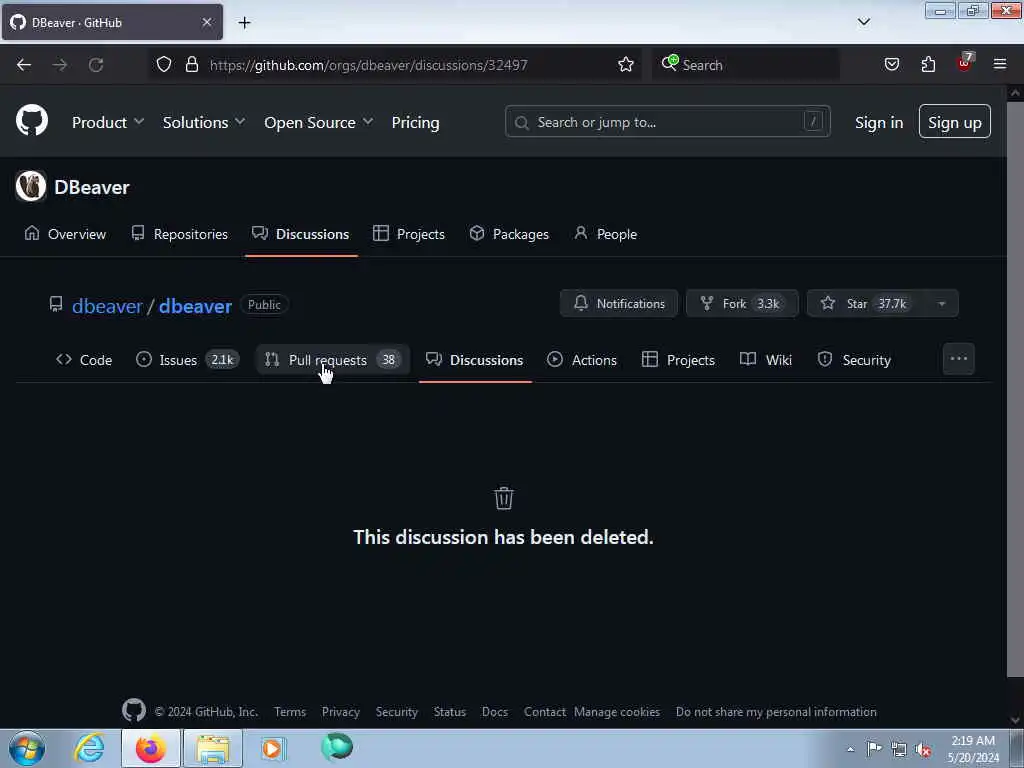Viewport: 1024px width, 768px height.
Task: Open the media player taskbar icon
Action: [273, 748]
